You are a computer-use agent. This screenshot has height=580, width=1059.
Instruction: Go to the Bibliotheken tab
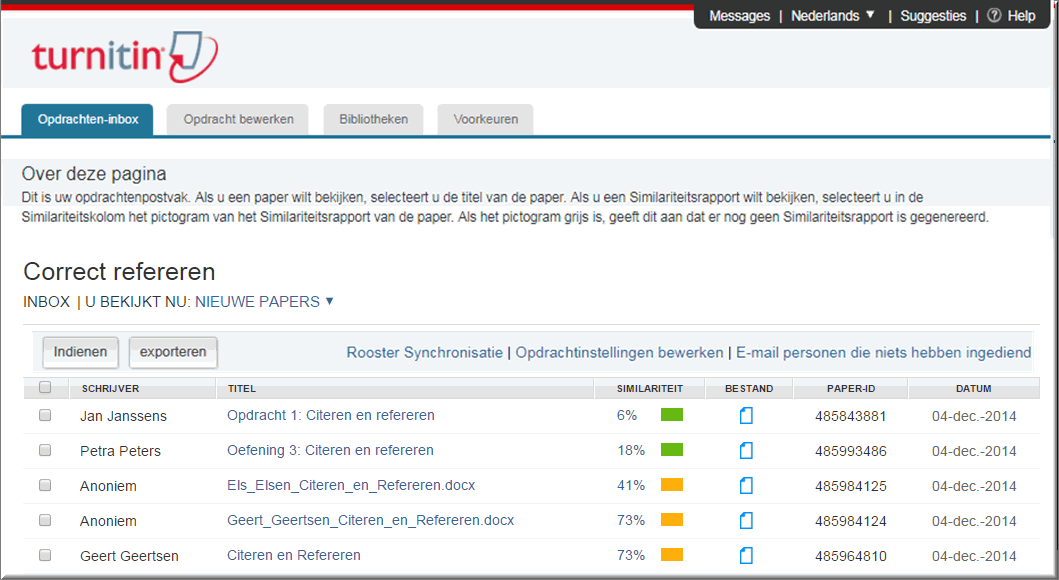coord(373,120)
